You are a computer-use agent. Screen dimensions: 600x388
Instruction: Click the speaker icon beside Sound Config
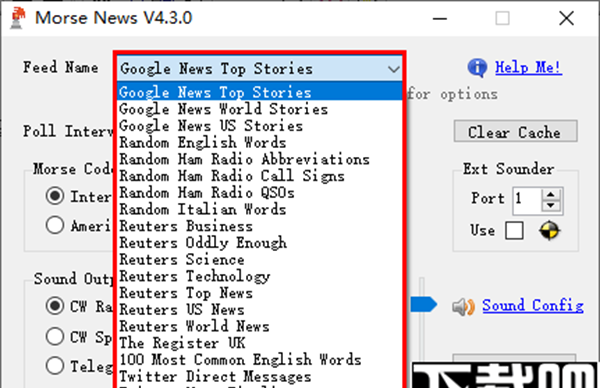463,306
